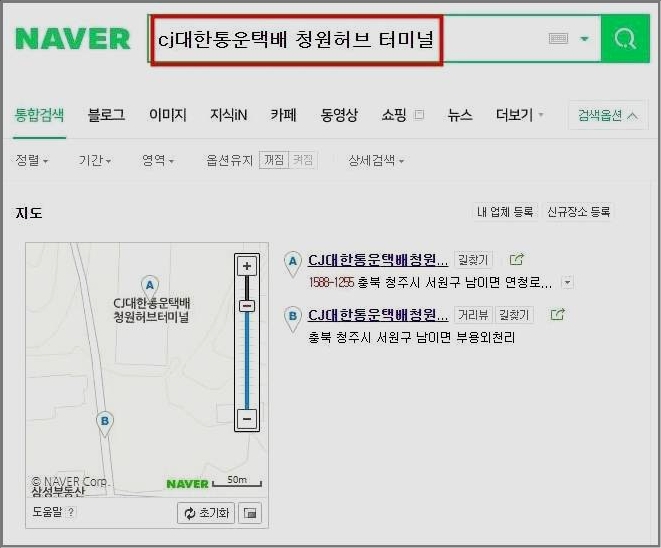Select the 통합검색 tab
The height and width of the screenshot is (548, 661).
coord(39,115)
